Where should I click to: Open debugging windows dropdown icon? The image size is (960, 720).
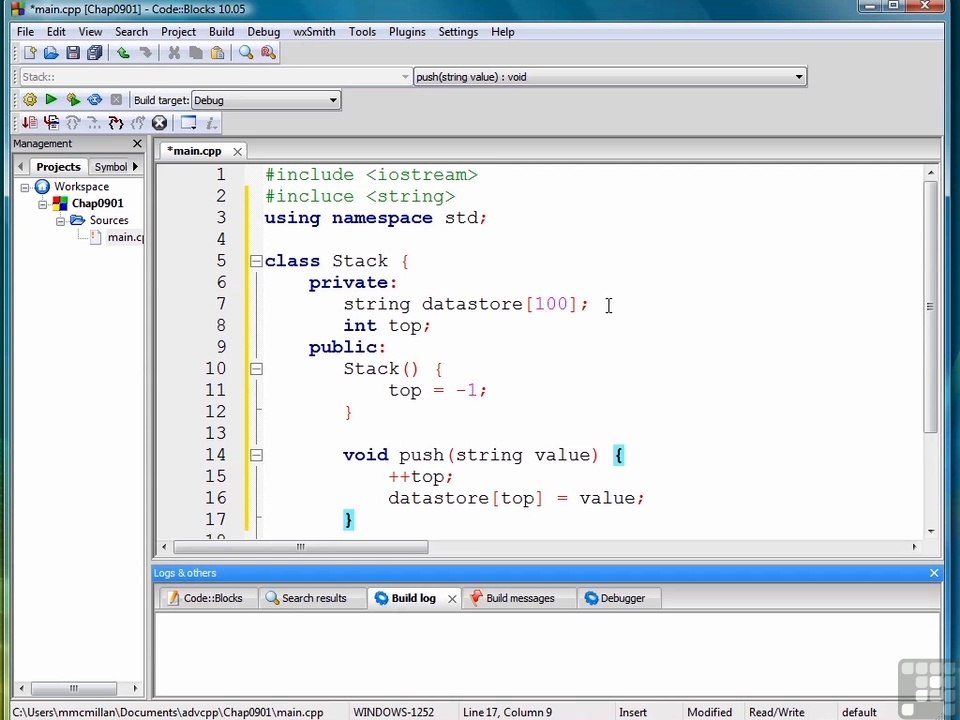pyautogui.click(x=189, y=123)
